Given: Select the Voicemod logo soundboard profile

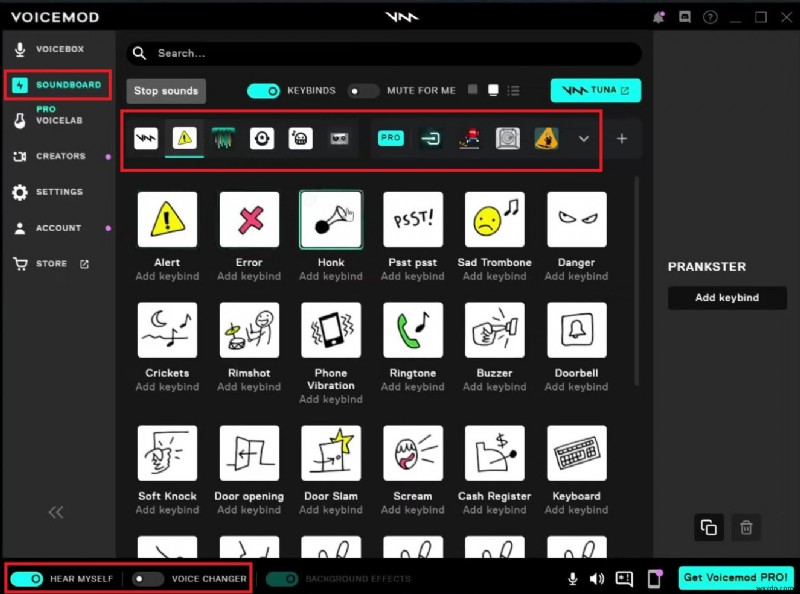Looking at the screenshot, I should [146, 138].
